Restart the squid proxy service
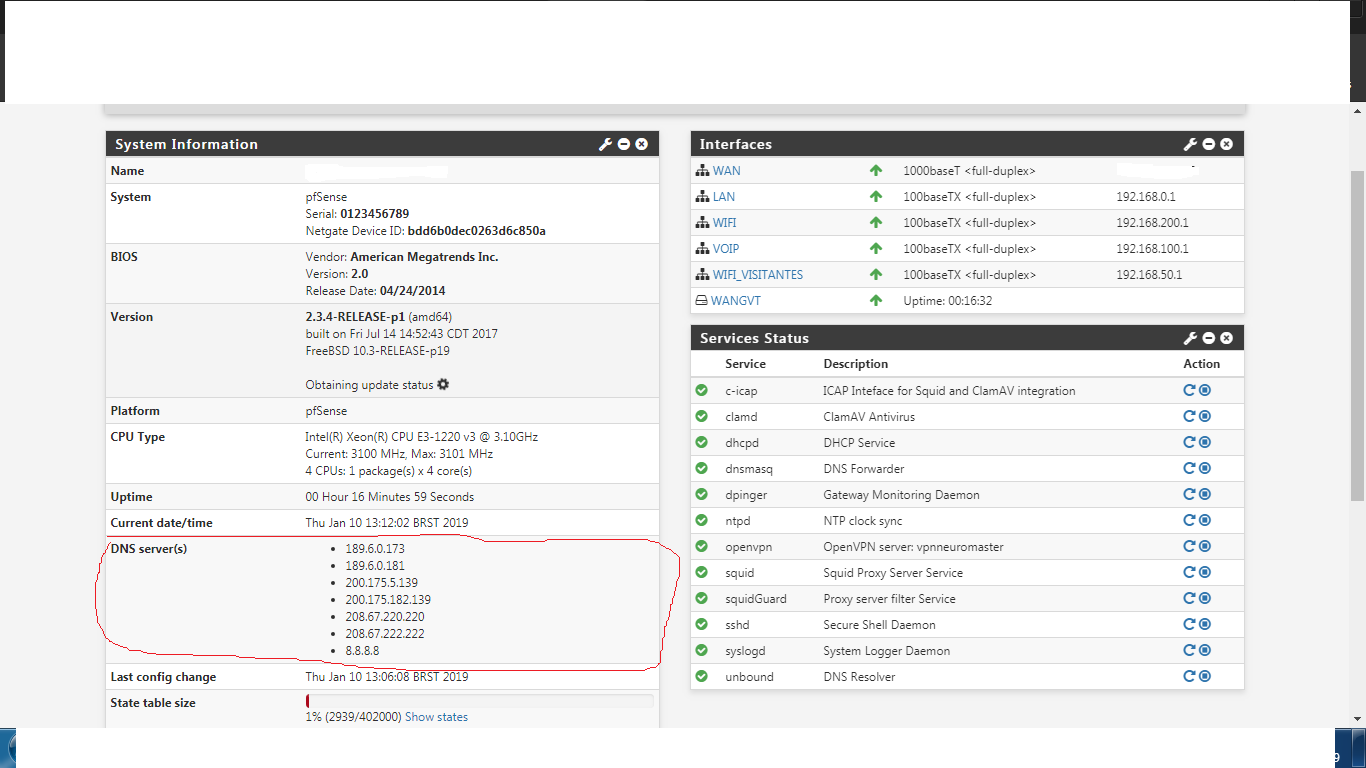This screenshot has height=768, width=1366. (1189, 573)
